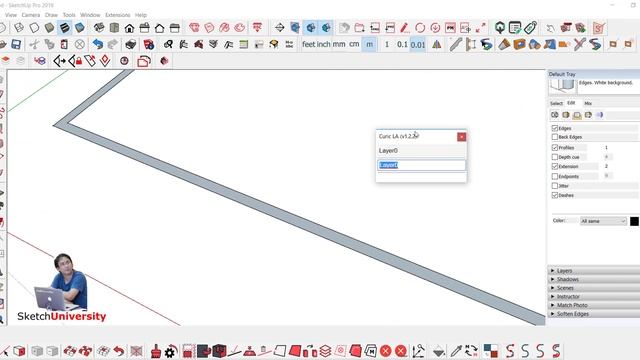Click the green tag icon
Viewport: 640px width, 360px height.
(531, 28)
